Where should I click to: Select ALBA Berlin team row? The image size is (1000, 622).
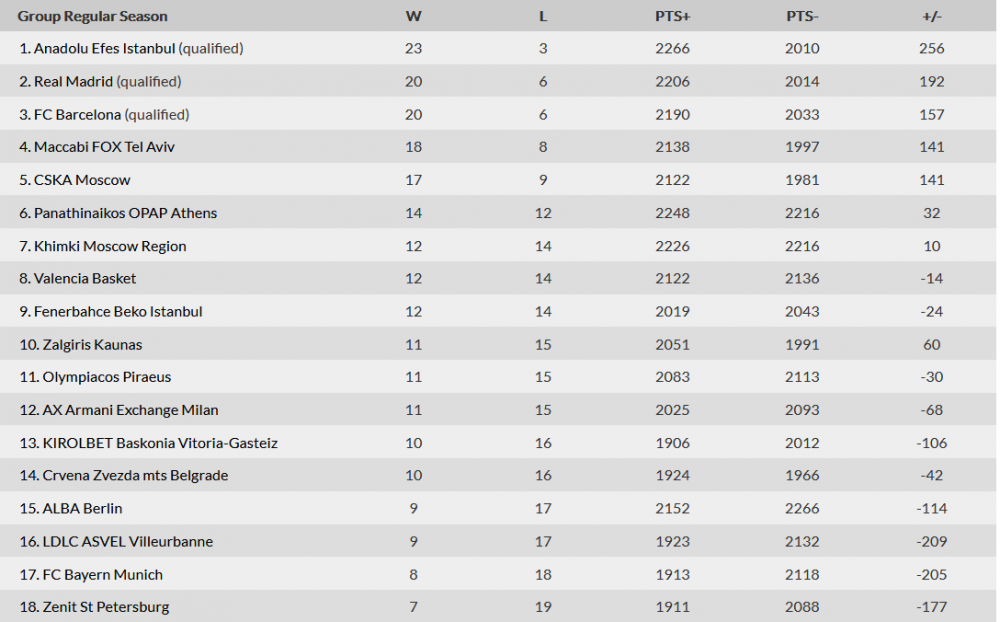click(82, 508)
